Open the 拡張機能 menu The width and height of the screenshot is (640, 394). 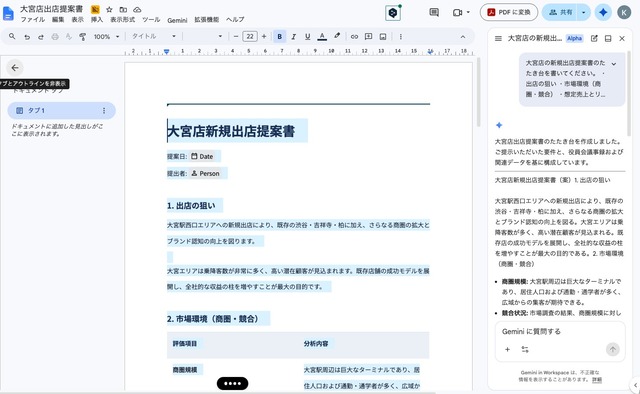[207, 20]
